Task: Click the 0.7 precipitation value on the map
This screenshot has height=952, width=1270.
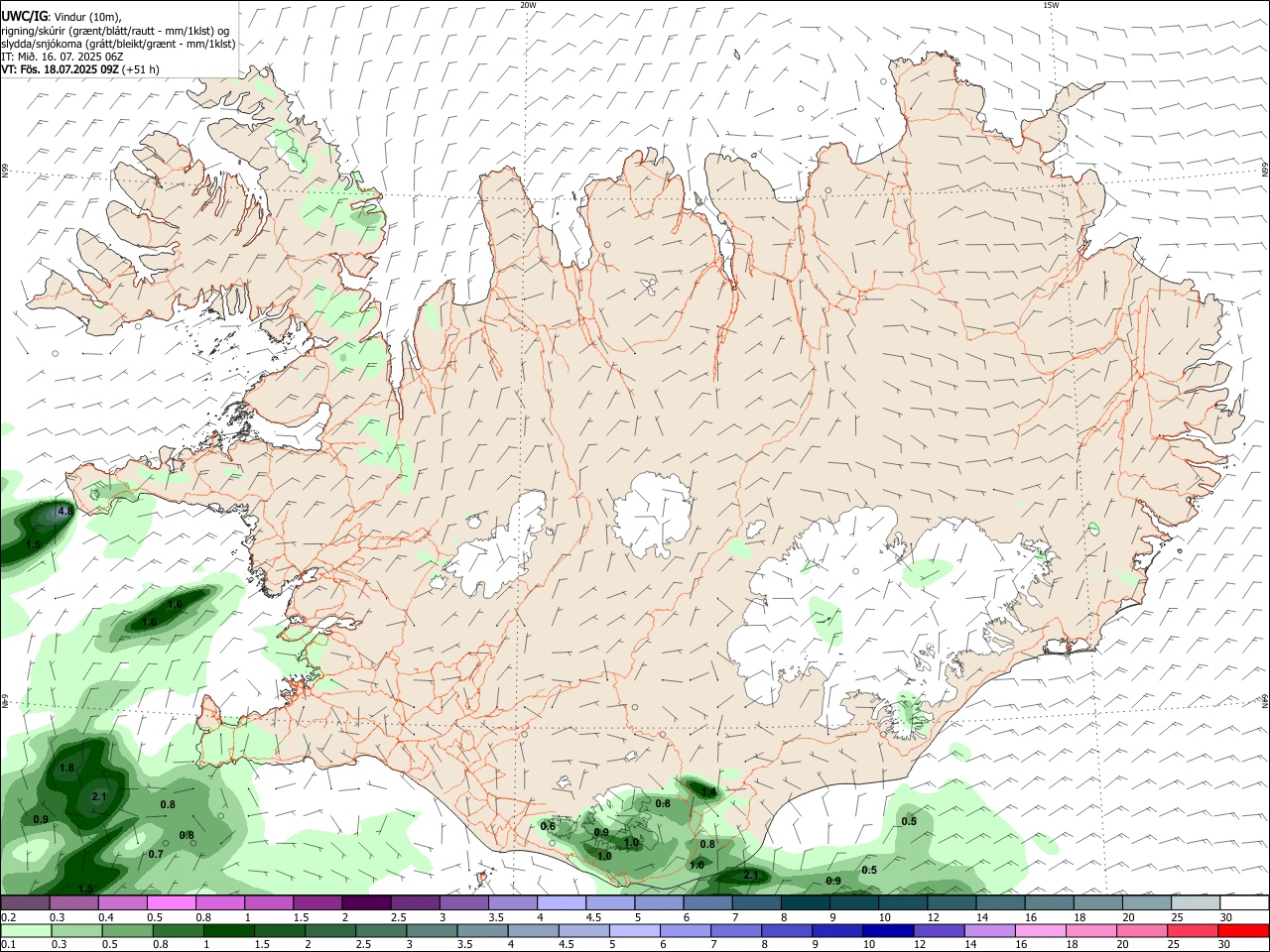Action: coord(156,854)
